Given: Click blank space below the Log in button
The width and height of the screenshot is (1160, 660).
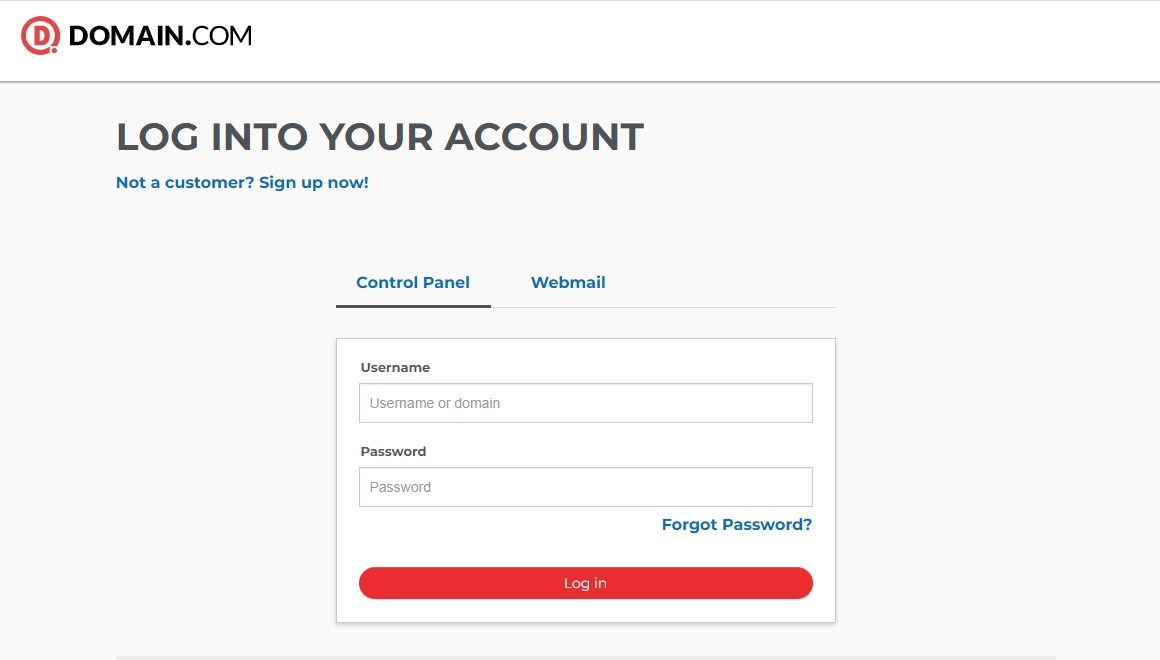Looking at the screenshot, I should click(585, 611).
